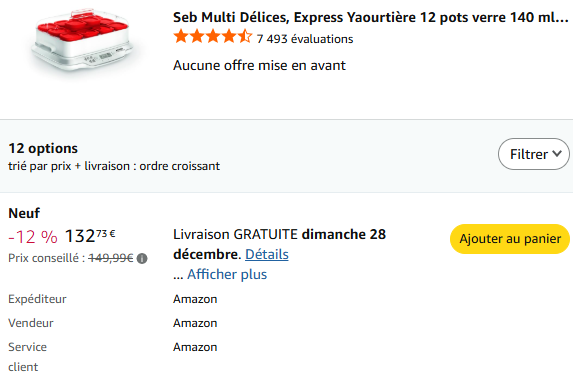Click the orange star rating icons

tap(213, 37)
